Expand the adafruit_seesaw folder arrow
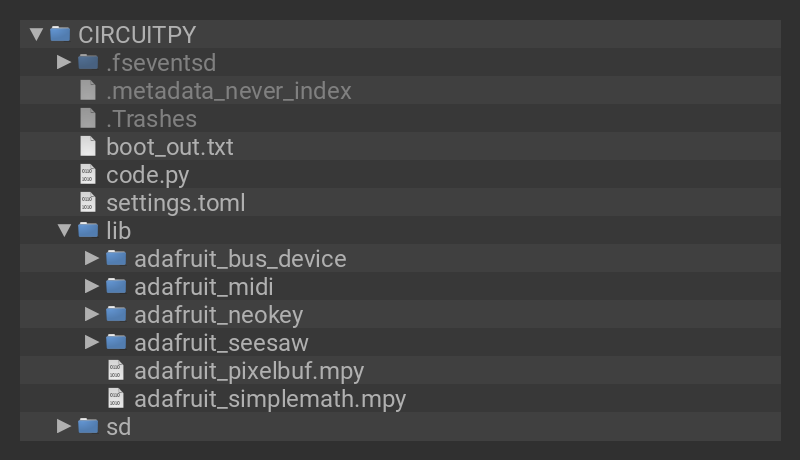 click(x=92, y=342)
